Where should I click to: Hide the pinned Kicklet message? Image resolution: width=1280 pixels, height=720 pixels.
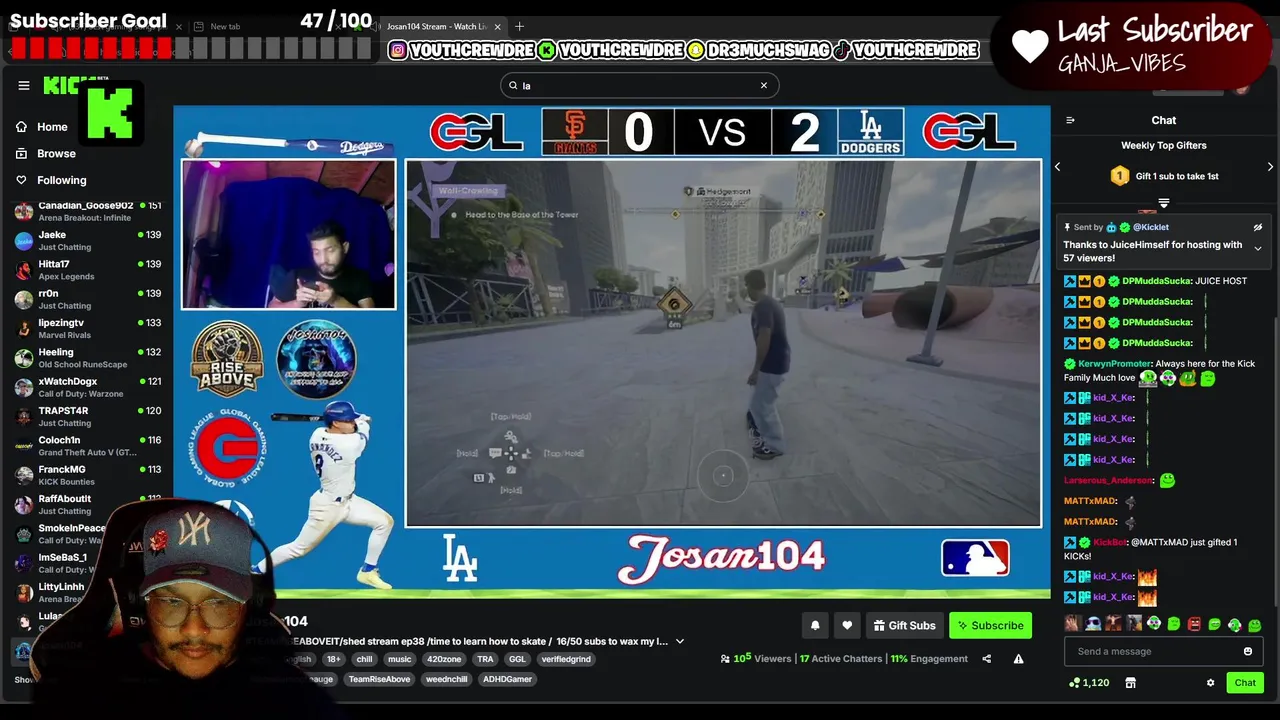click(x=1258, y=227)
